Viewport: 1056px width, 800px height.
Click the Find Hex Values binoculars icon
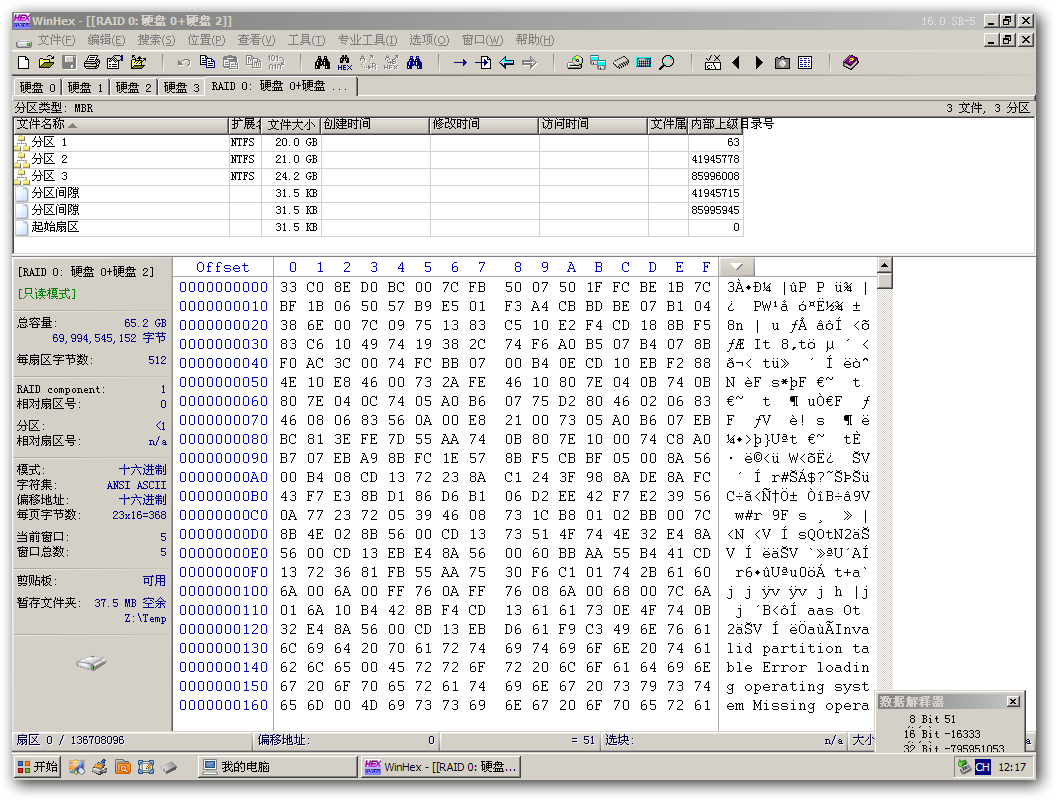pyautogui.click(x=345, y=63)
